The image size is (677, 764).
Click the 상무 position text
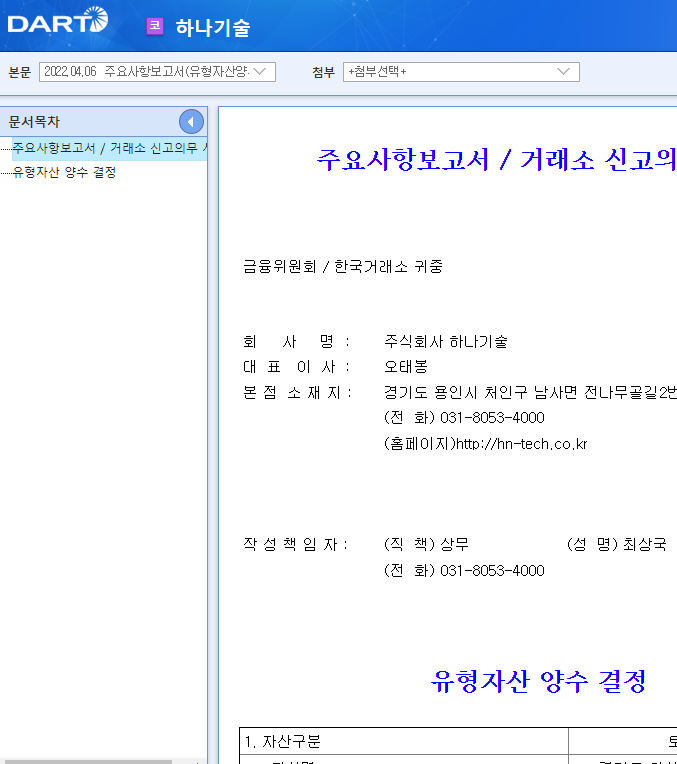click(454, 544)
